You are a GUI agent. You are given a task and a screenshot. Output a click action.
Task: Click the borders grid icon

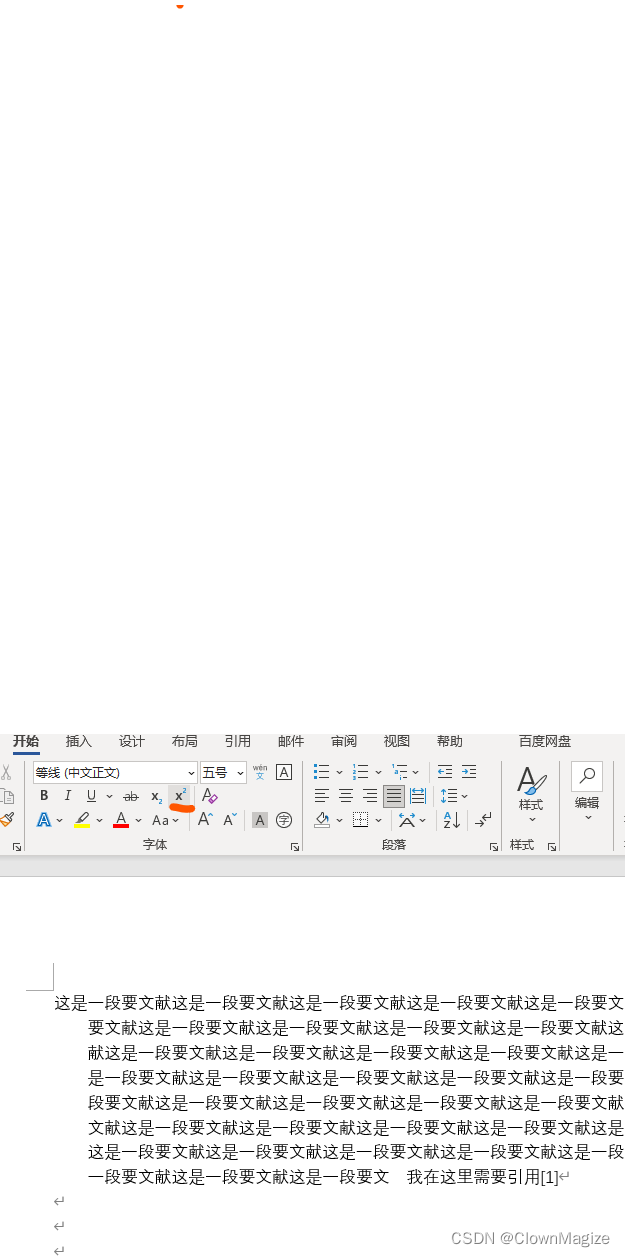(360, 820)
